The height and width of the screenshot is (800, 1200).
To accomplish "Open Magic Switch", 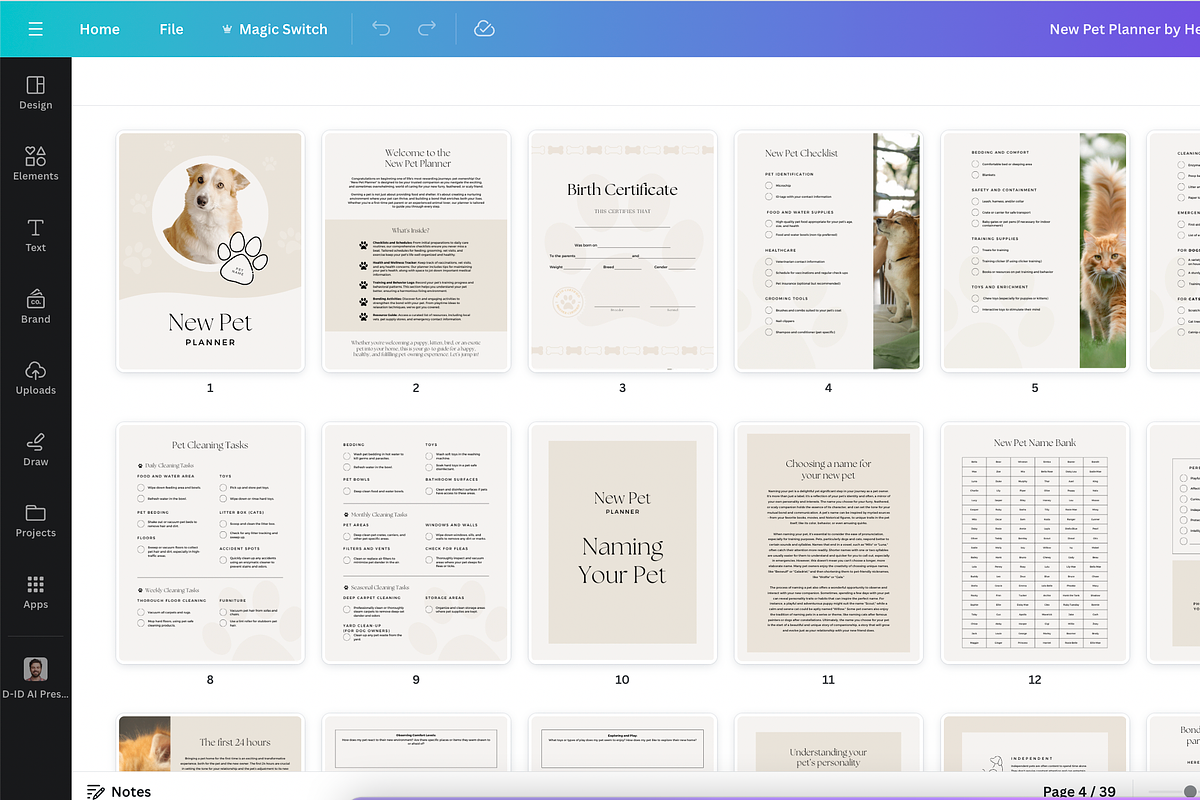I will point(274,29).
